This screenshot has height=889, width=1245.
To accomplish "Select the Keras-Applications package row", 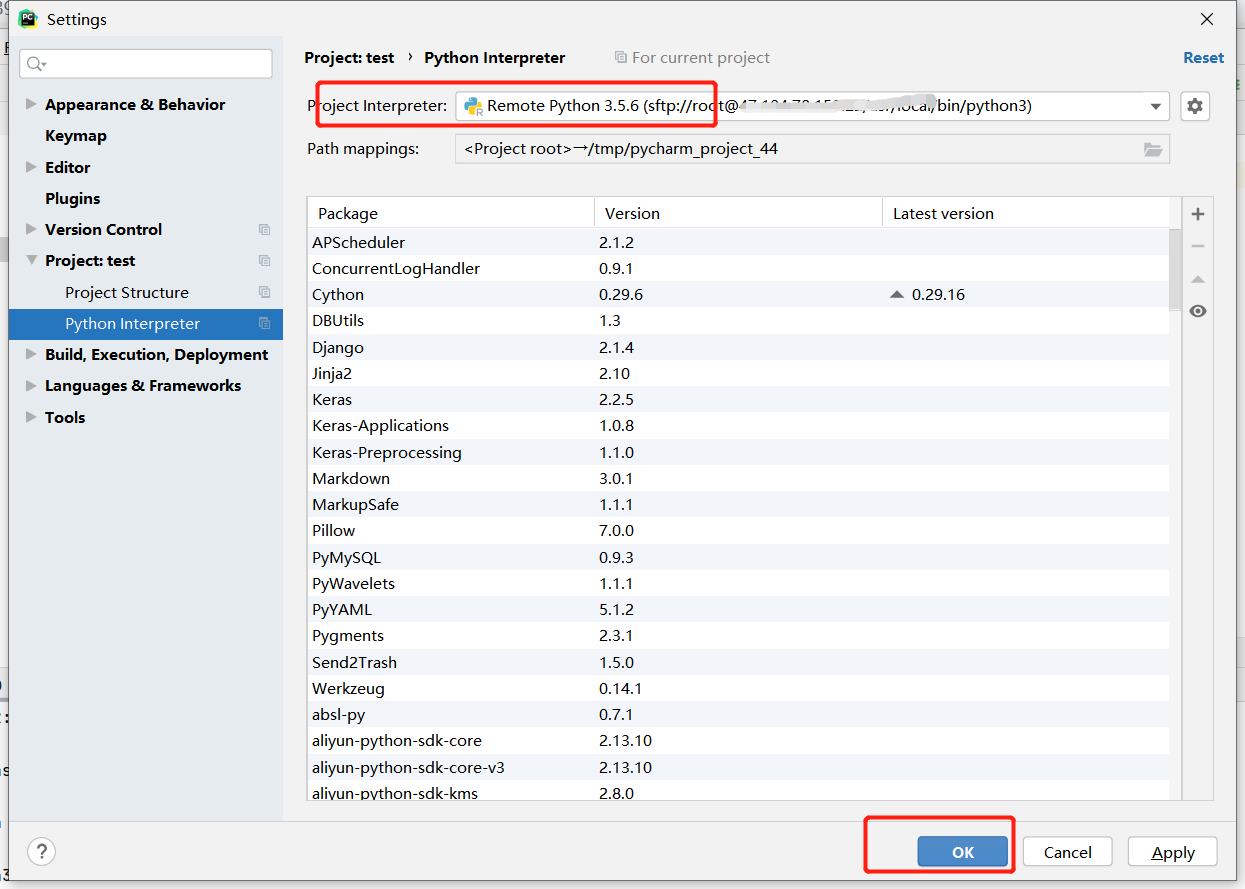I will tap(738, 426).
